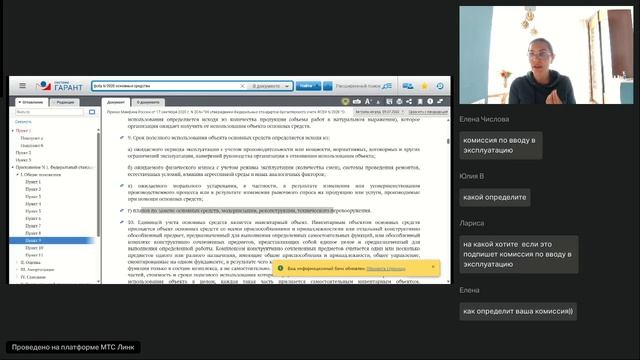
Task: Collapse the I. Общие положения section
Action: point(18,175)
